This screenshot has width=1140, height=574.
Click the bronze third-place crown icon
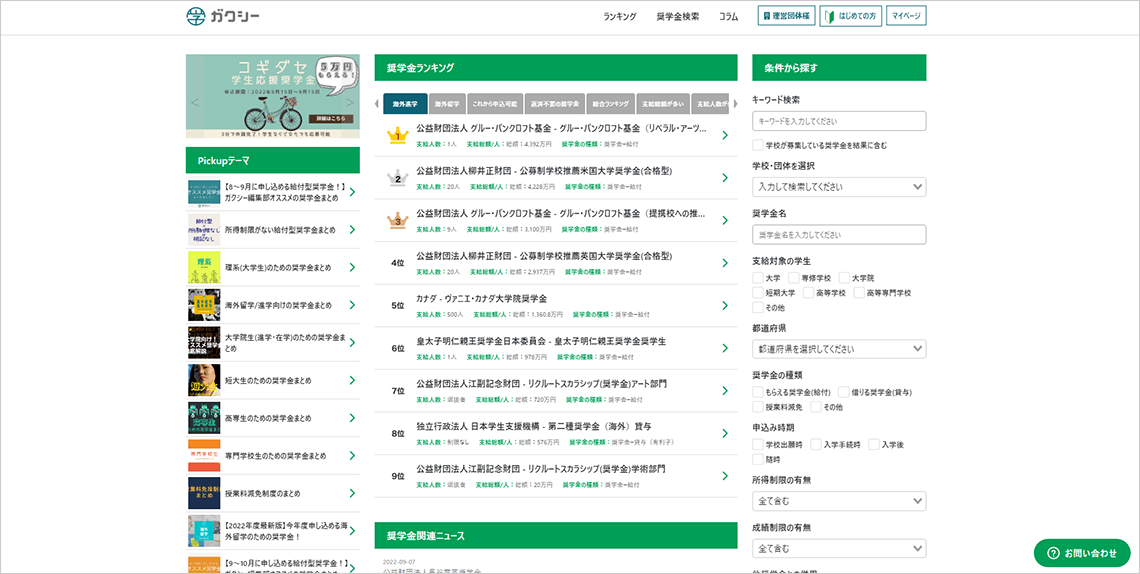[x=397, y=221]
